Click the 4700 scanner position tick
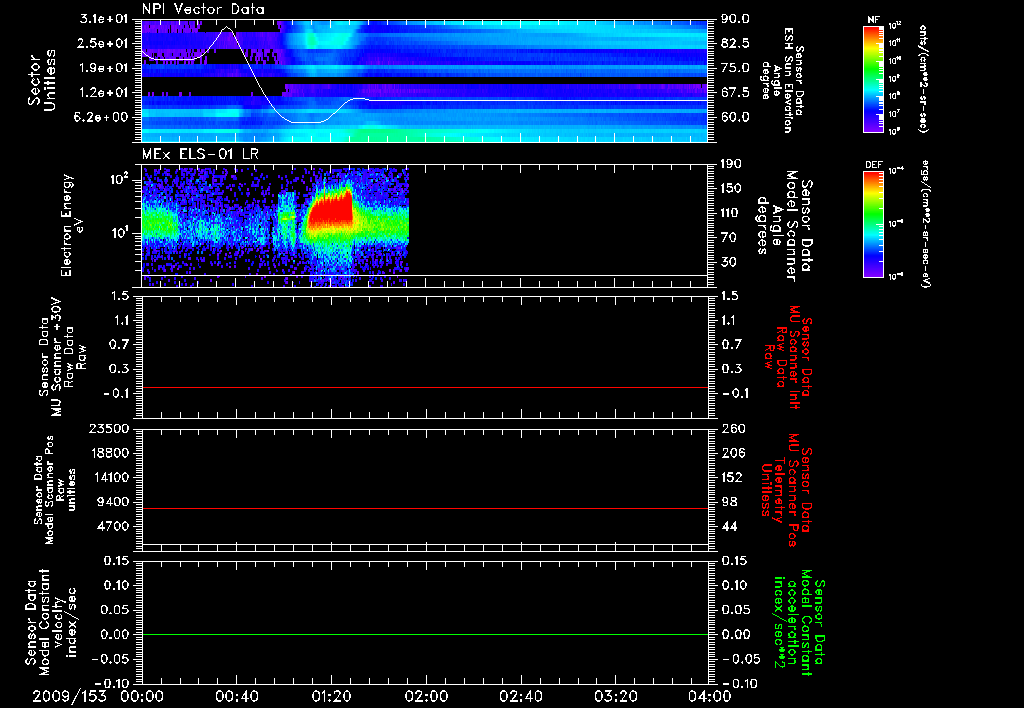 [x=116, y=526]
